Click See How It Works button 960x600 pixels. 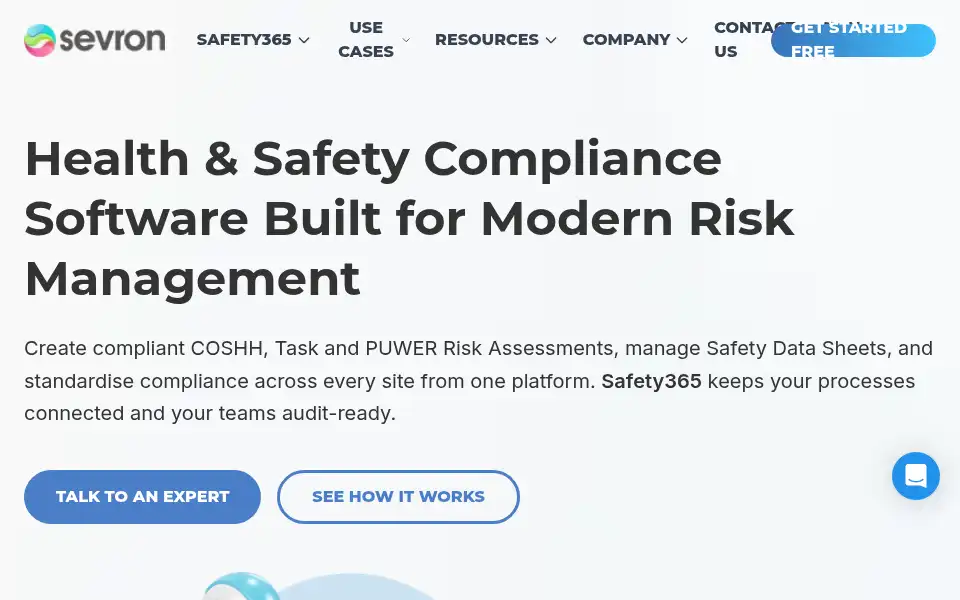pos(398,497)
